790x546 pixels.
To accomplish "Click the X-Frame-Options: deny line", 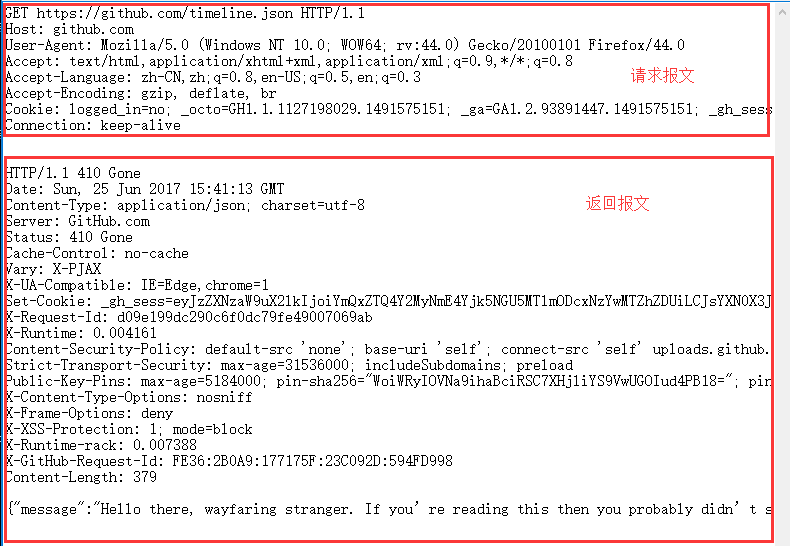I will coord(89,413).
